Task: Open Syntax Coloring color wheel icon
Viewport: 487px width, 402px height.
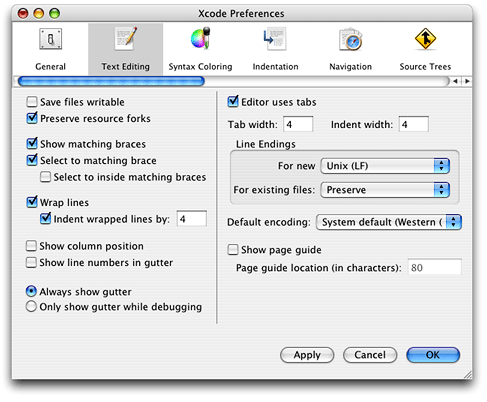Action: pos(200,38)
